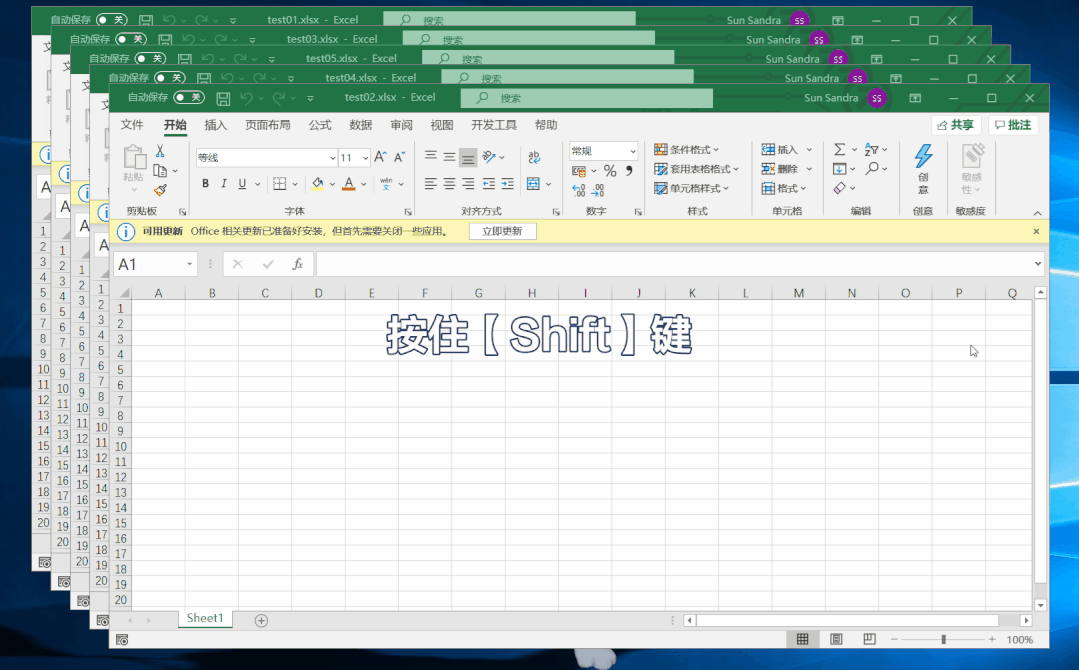Apply comma style number format
Viewport: 1079px width, 670px height.
(x=629, y=171)
